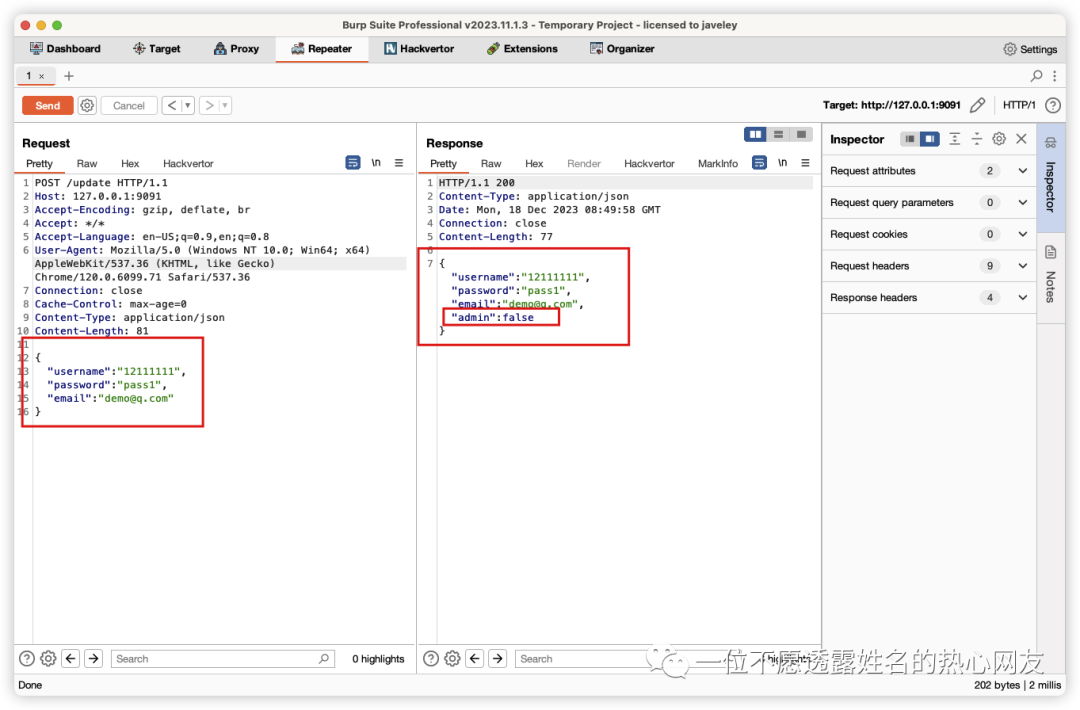The height and width of the screenshot is (710, 1080).
Task: Click the Cancel button
Action: pyautogui.click(x=129, y=105)
